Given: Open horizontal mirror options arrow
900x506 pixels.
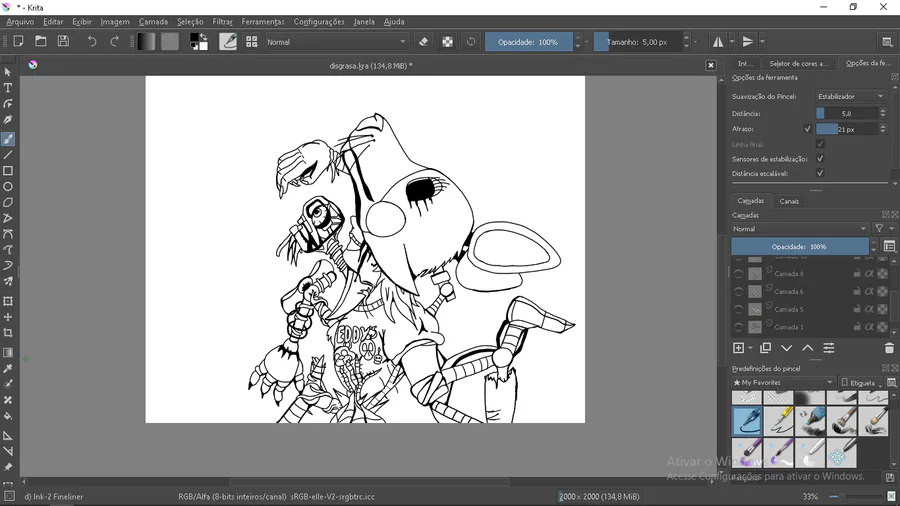Looking at the screenshot, I should [x=732, y=41].
